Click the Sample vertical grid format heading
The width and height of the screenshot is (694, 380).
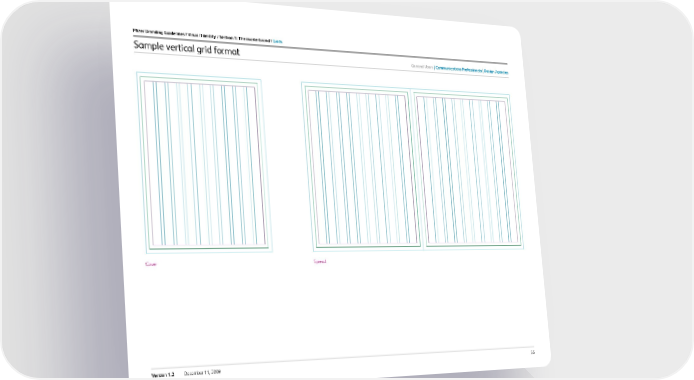click(186, 48)
